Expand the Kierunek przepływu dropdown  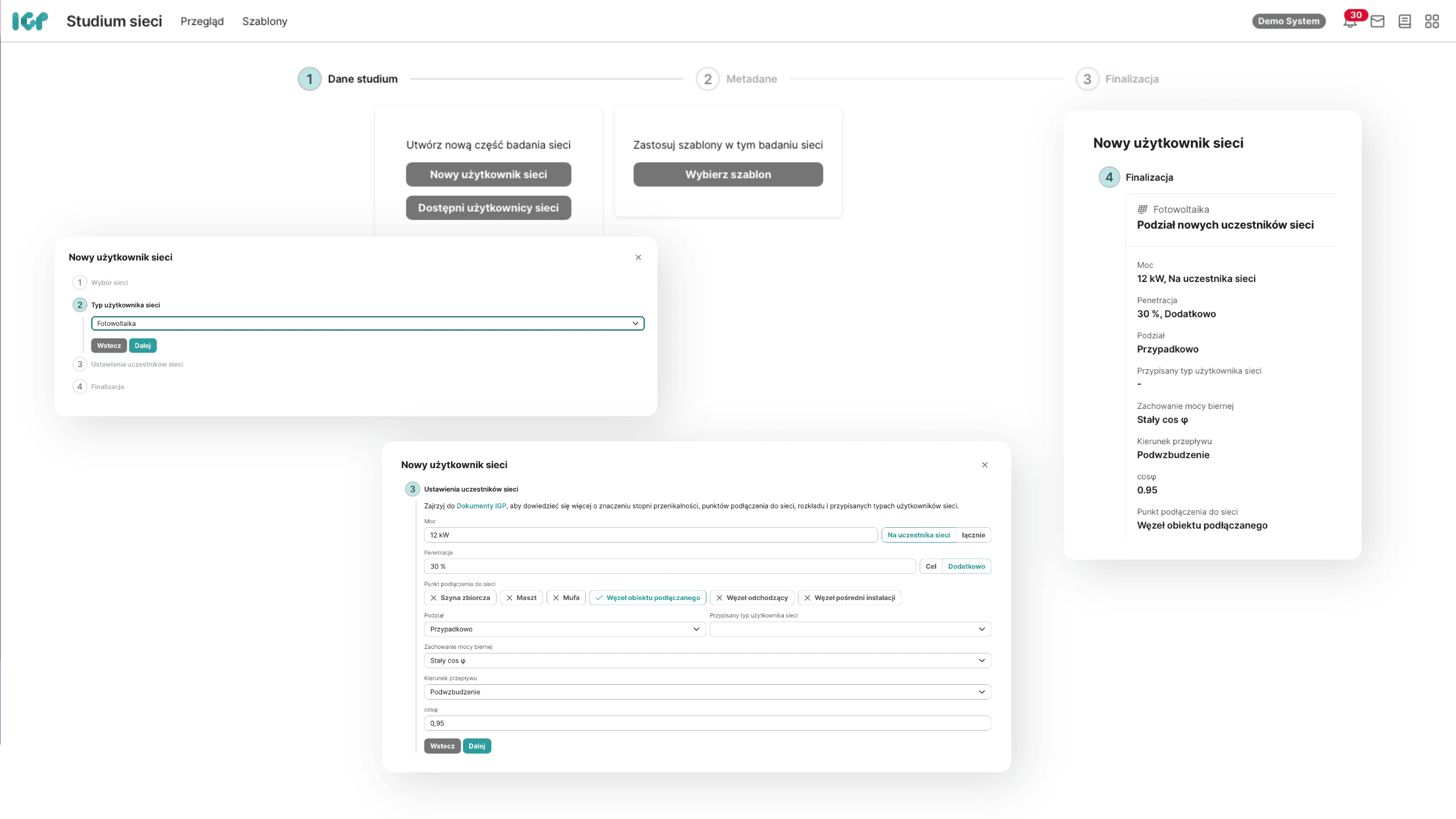point(707,692)
